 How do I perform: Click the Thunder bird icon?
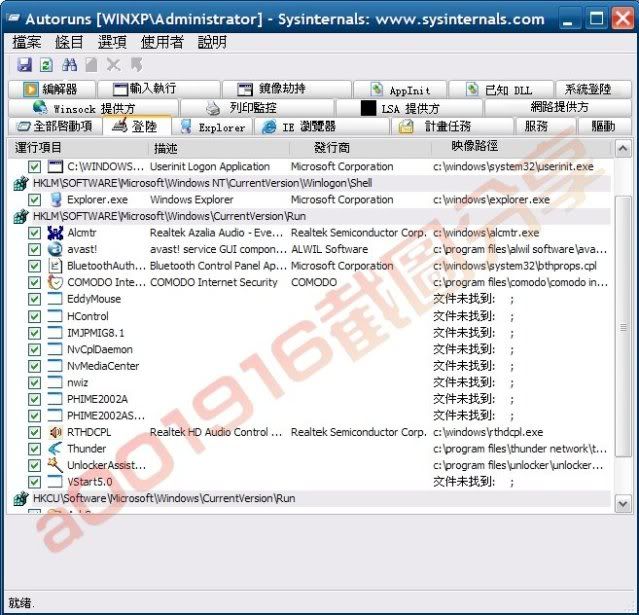coord(55,449)
